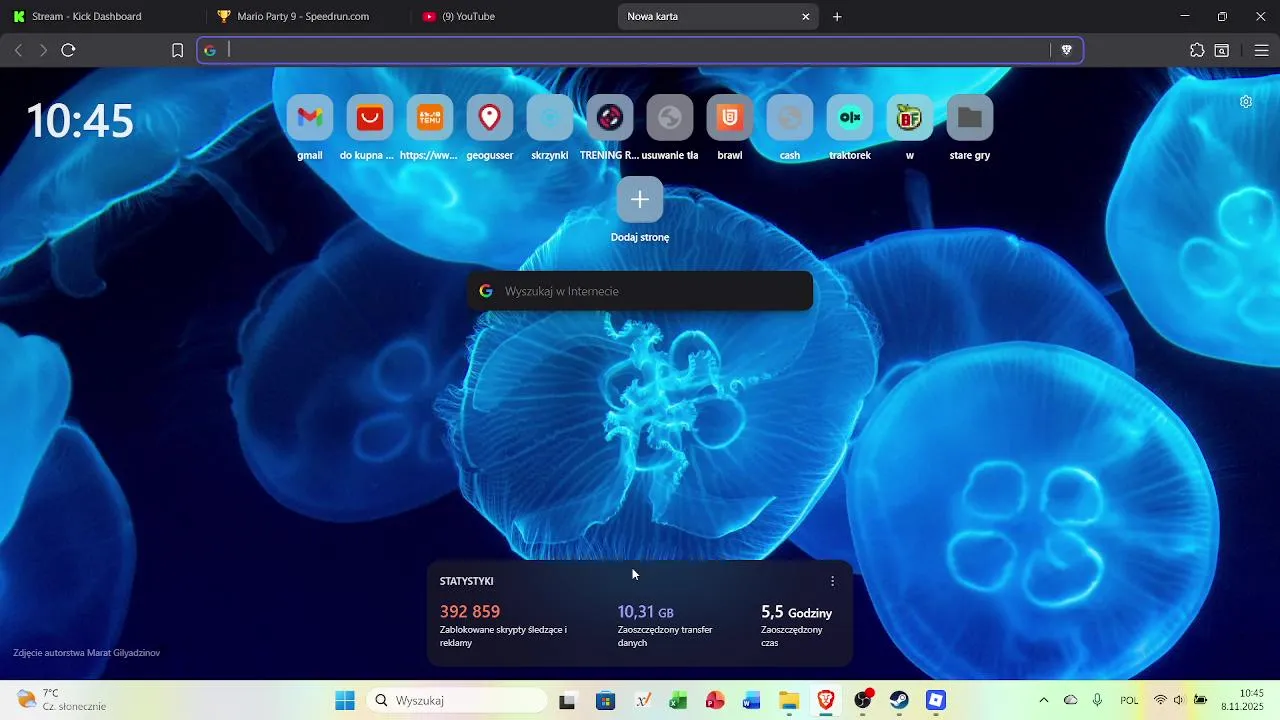Open OBS Studio from the taskbar
1280x720 pixels.
tap(863, 700)
